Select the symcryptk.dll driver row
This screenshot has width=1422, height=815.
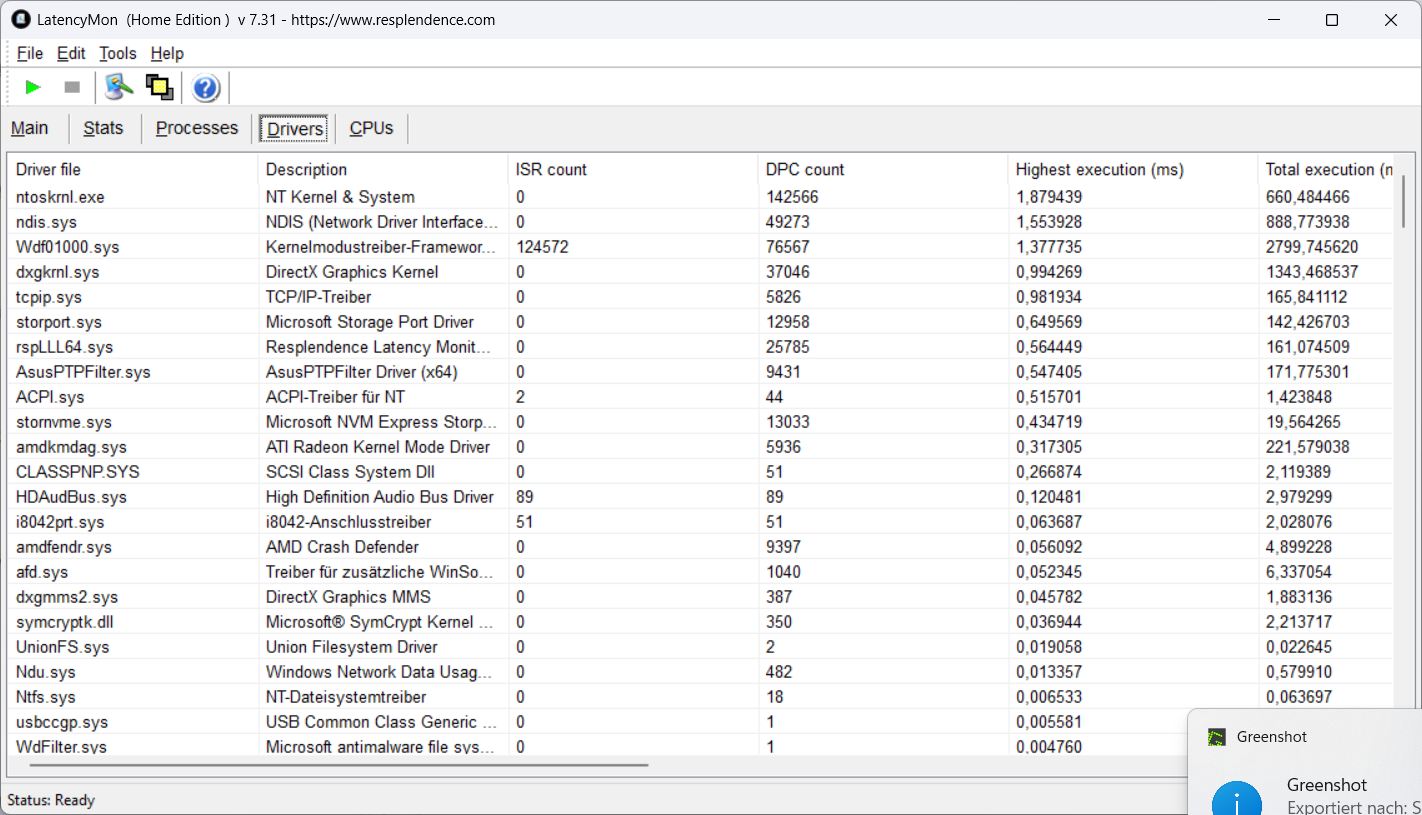pyautogui.click(x=700, y=622)
